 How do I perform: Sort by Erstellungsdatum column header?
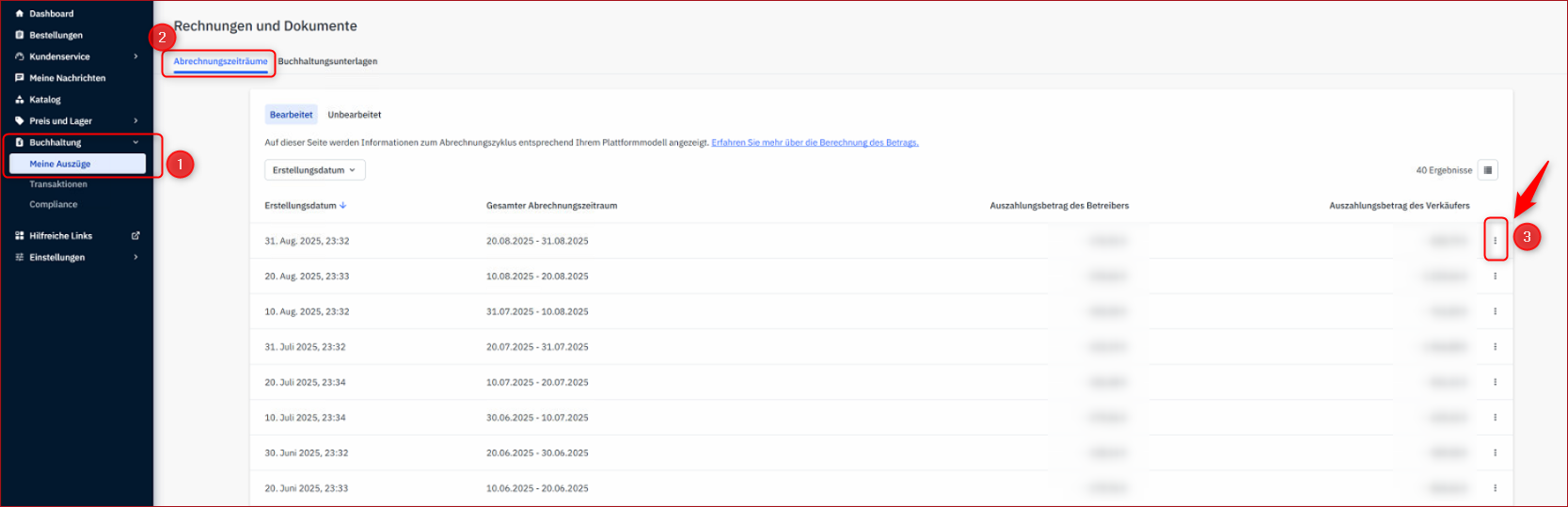tap(306, 206)
